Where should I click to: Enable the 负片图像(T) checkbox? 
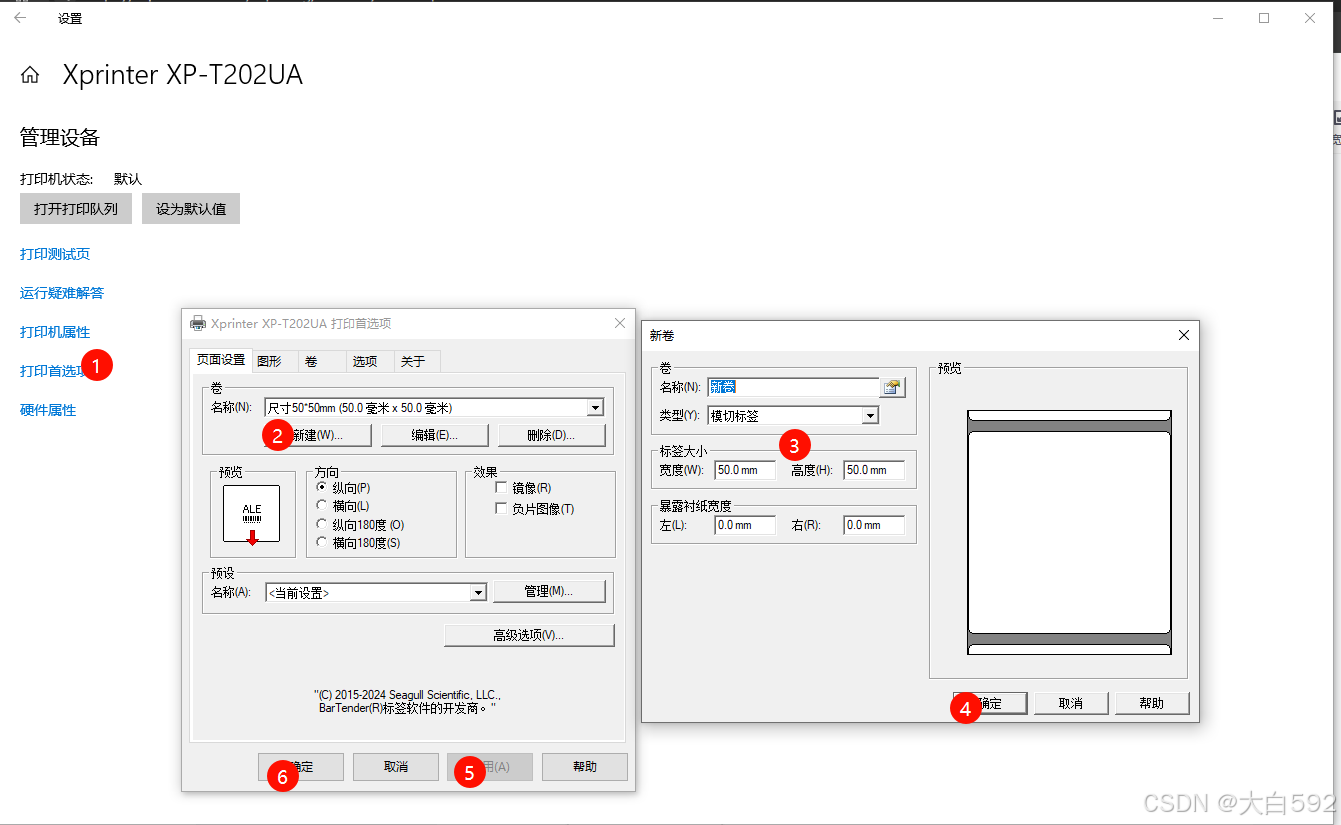coord(501,509)
